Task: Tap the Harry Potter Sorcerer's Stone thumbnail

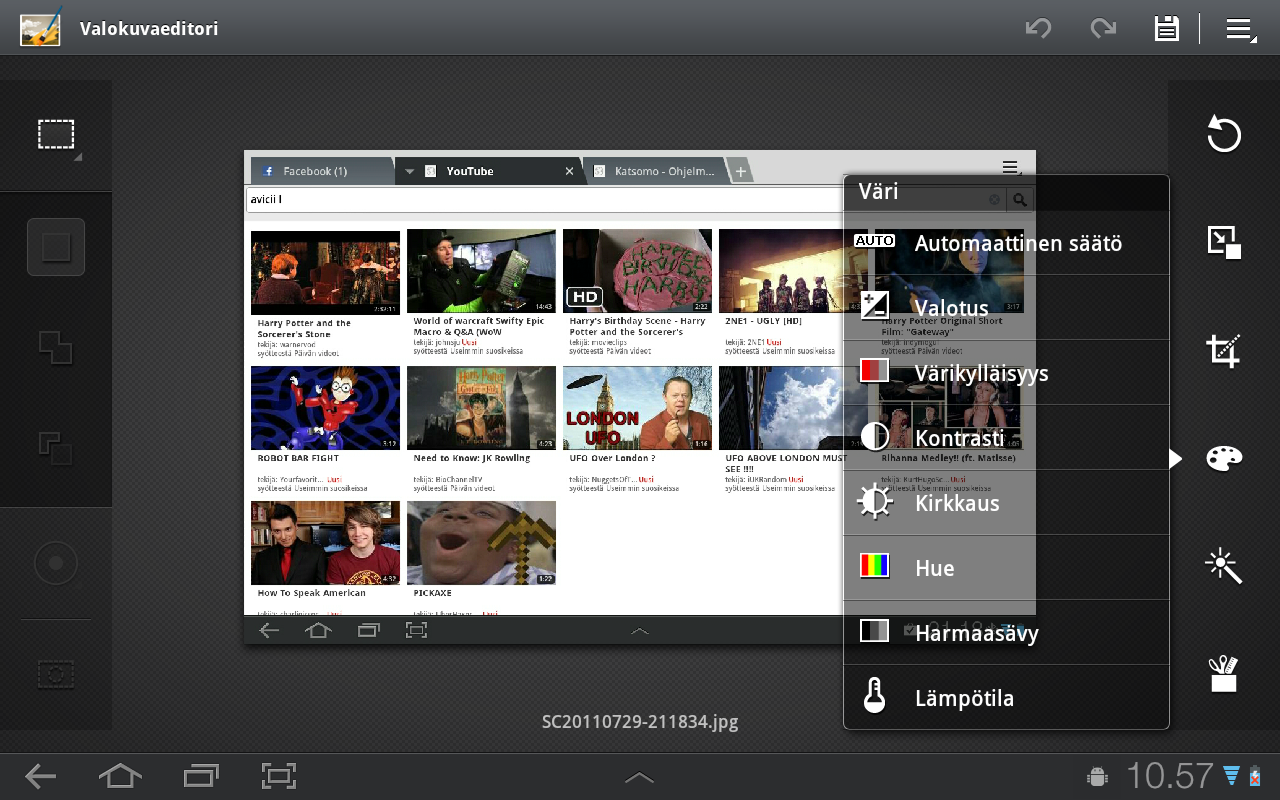Action: click(325, 272)
